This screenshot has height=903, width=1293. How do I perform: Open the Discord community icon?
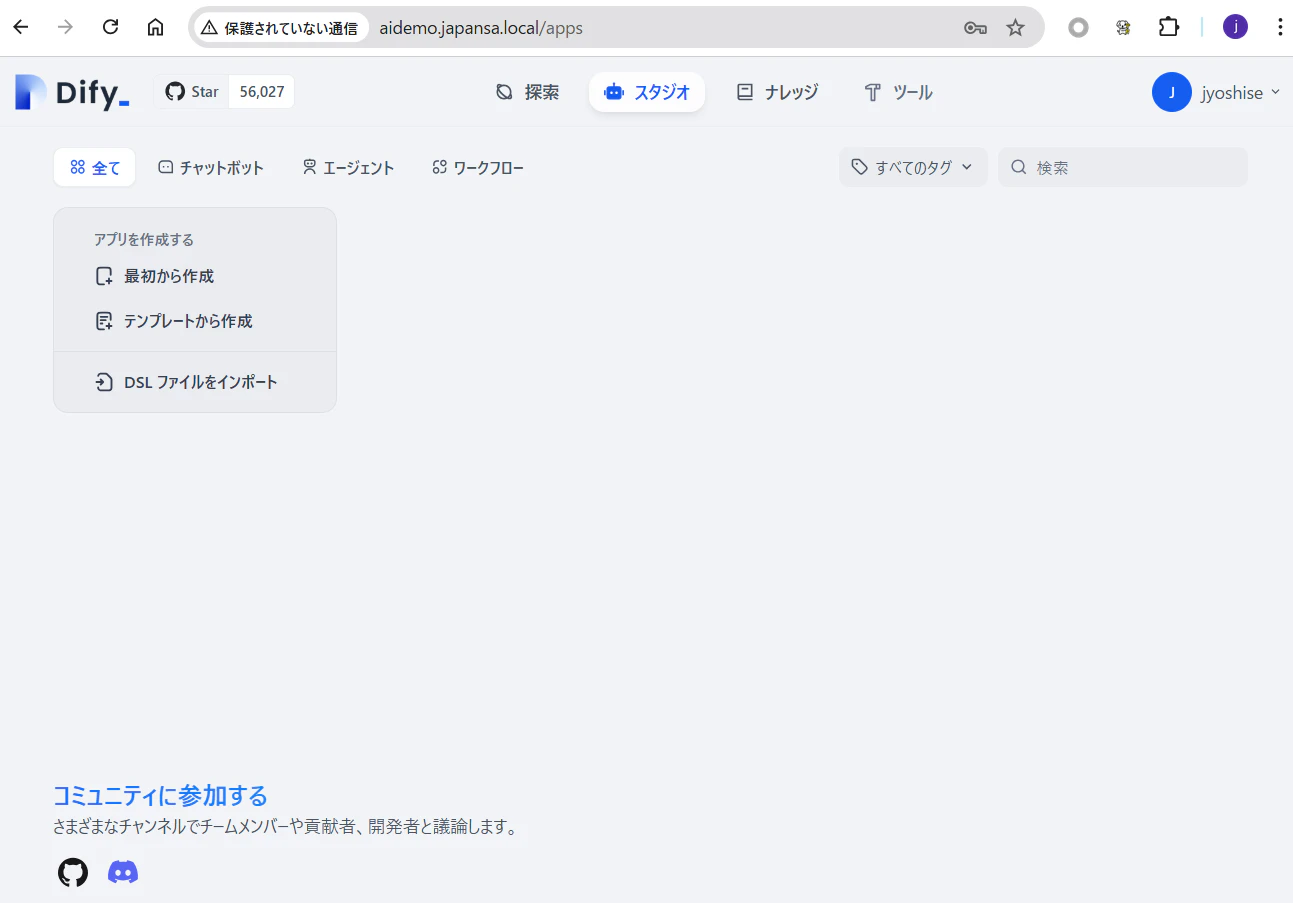pyautogui.click(x=123, y=872)
